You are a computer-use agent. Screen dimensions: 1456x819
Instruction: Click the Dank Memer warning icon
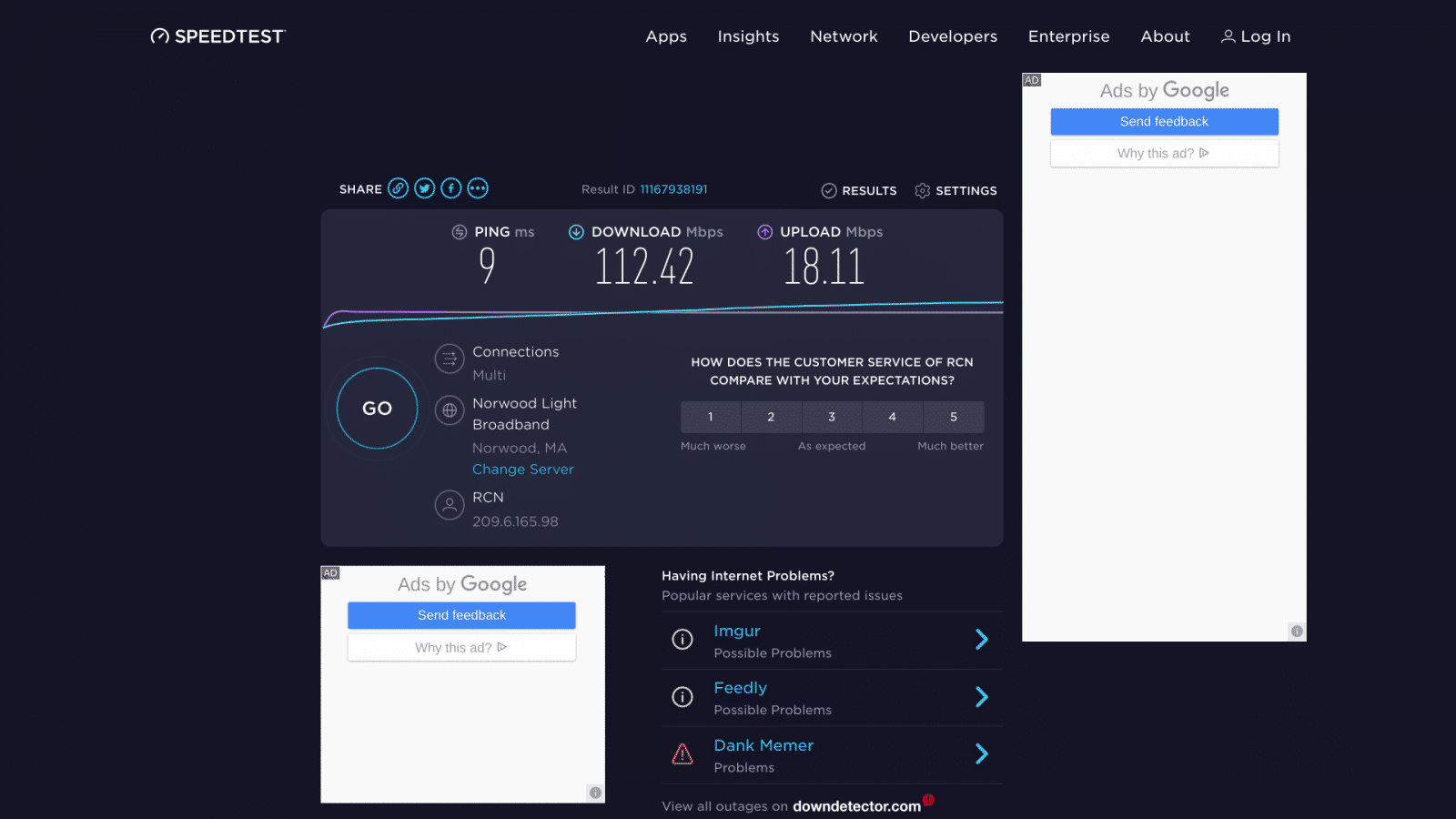coord(682,753)
